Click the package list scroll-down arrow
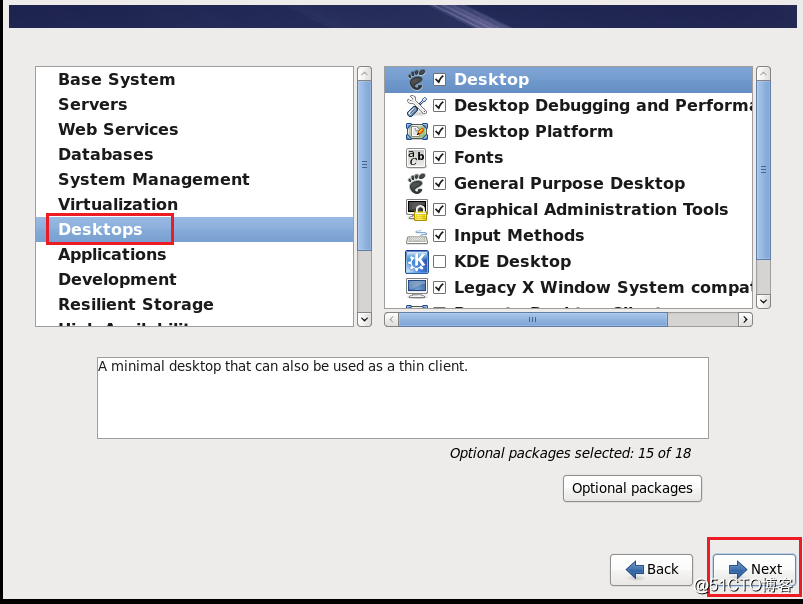 tap(764, 301)
